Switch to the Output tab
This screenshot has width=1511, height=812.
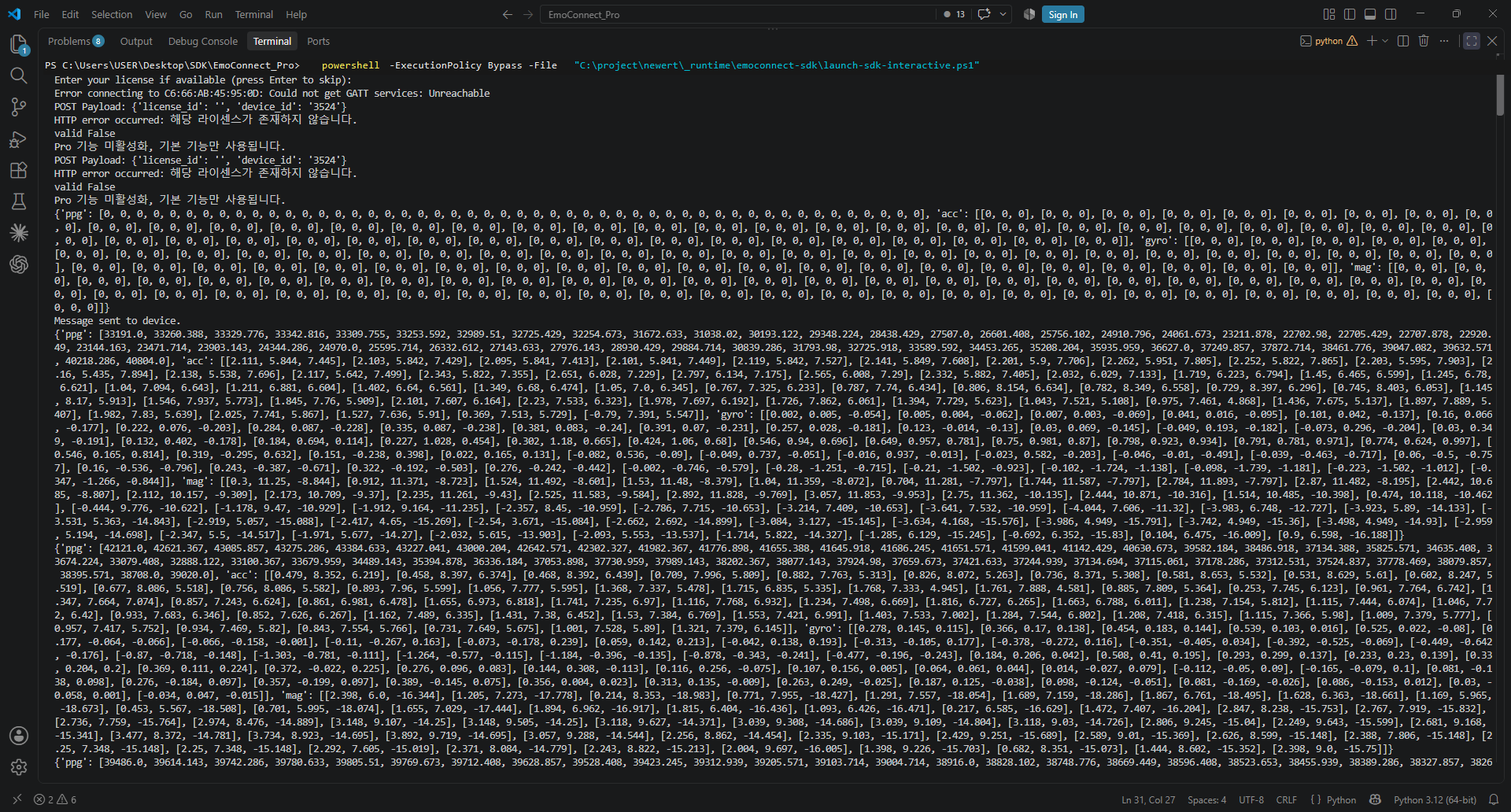coord(136,41)
